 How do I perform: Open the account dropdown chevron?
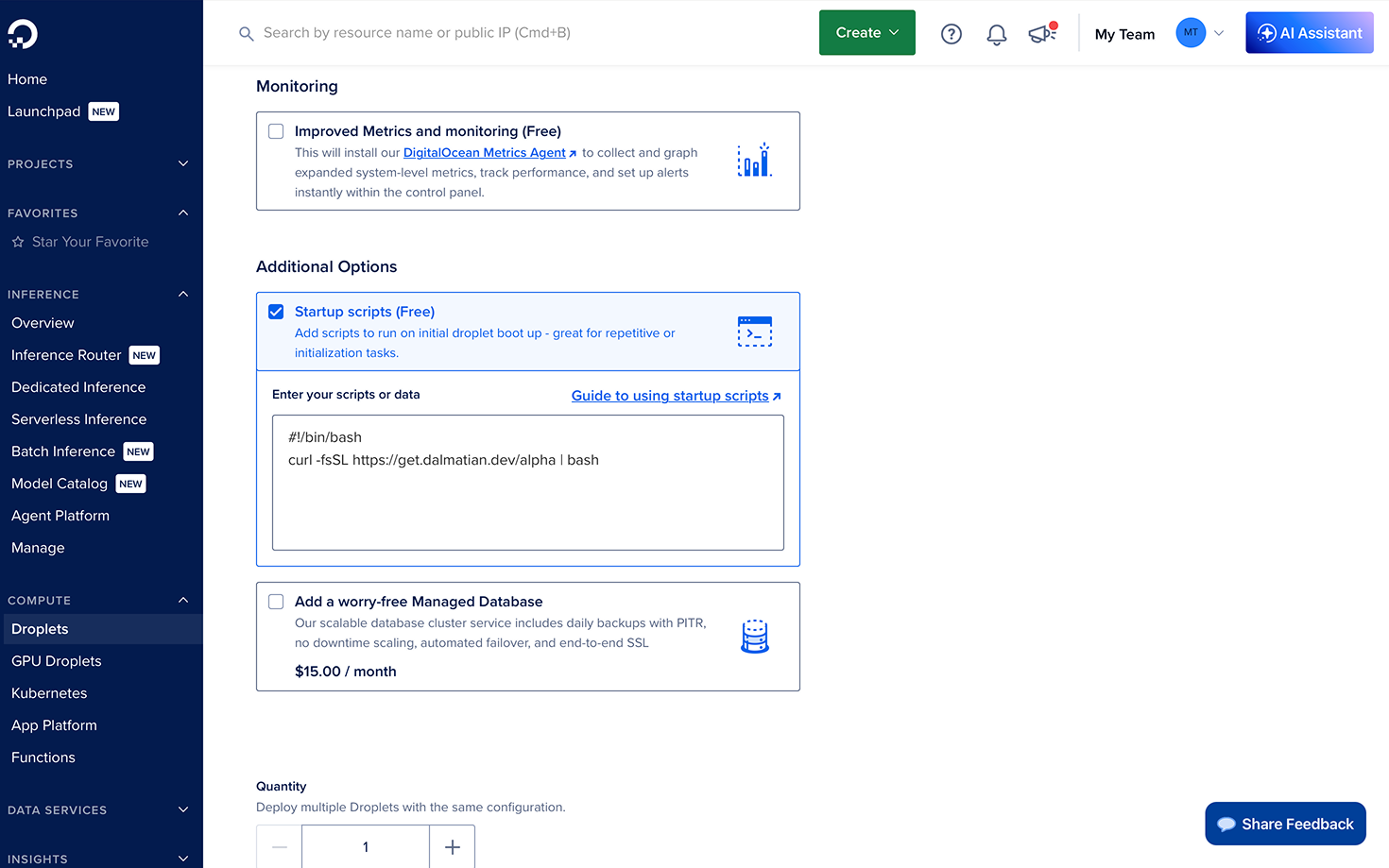[1219, 33]
